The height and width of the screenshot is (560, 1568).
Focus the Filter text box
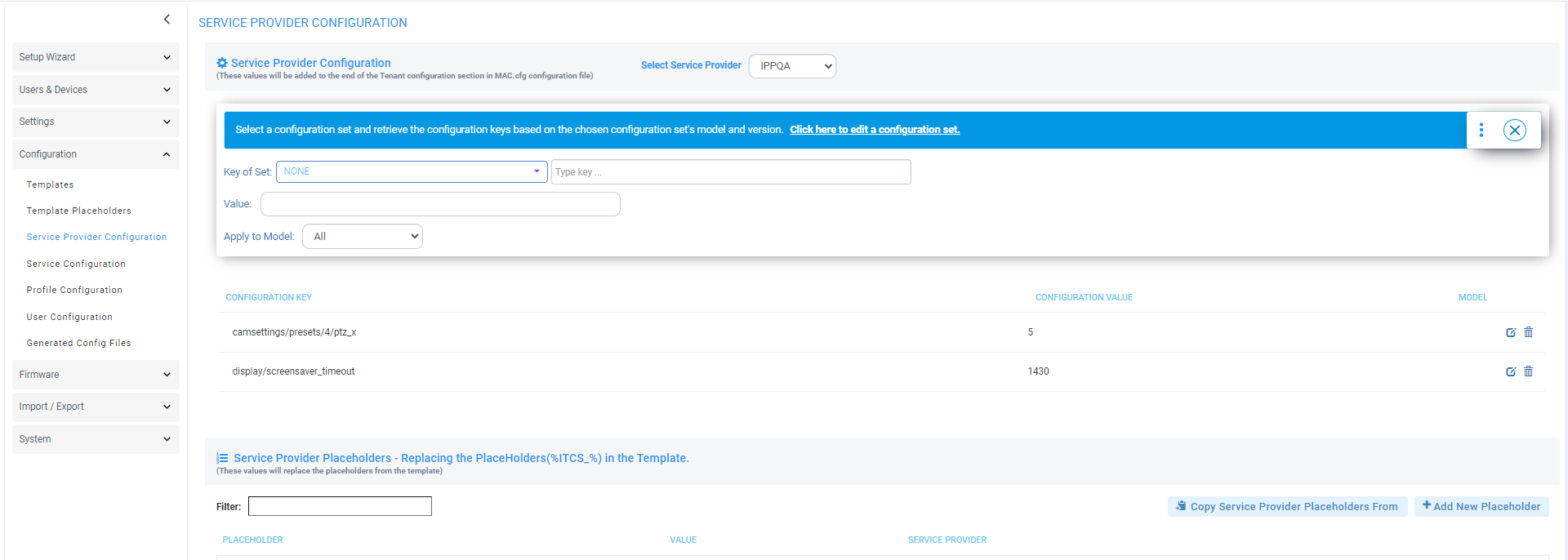point(340,506)
